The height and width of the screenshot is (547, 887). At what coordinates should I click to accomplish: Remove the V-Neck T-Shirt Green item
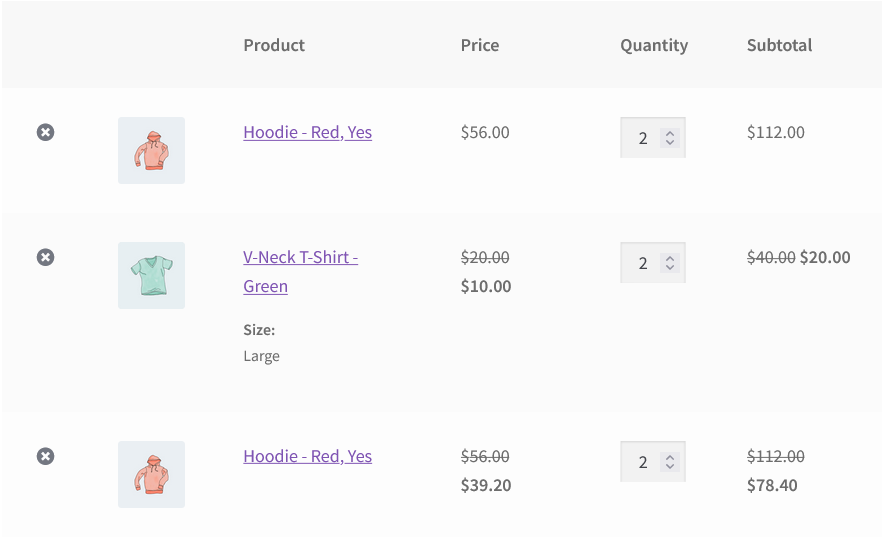pyautogui.click(x=45, y=257)
